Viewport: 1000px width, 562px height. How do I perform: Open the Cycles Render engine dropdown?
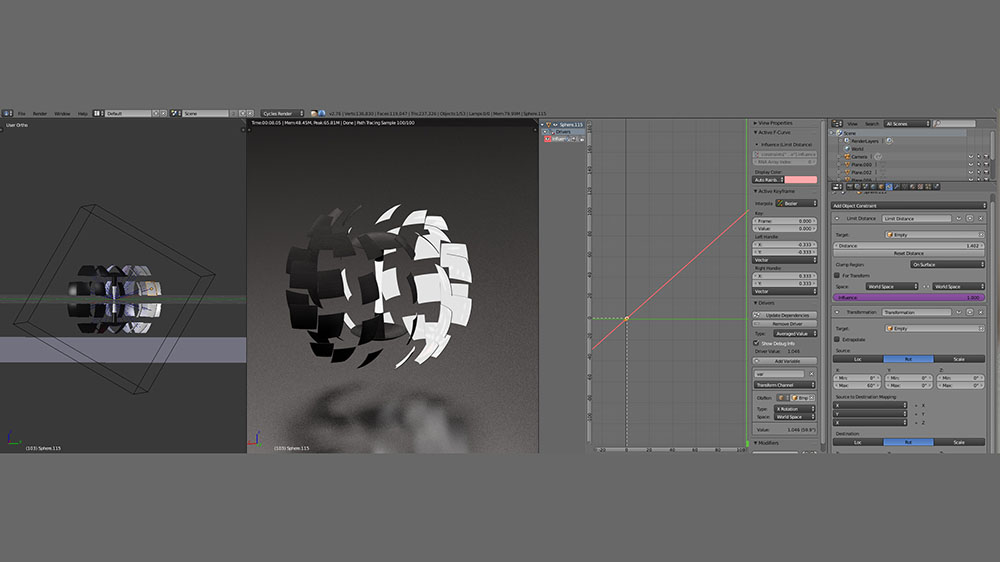tap(283, 114)
